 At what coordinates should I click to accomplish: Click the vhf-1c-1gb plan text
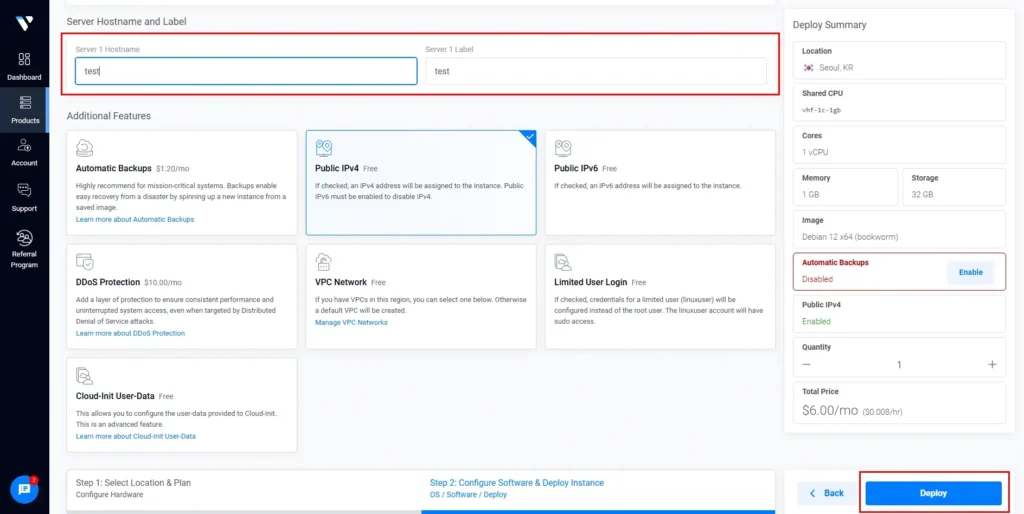(822, 110)
